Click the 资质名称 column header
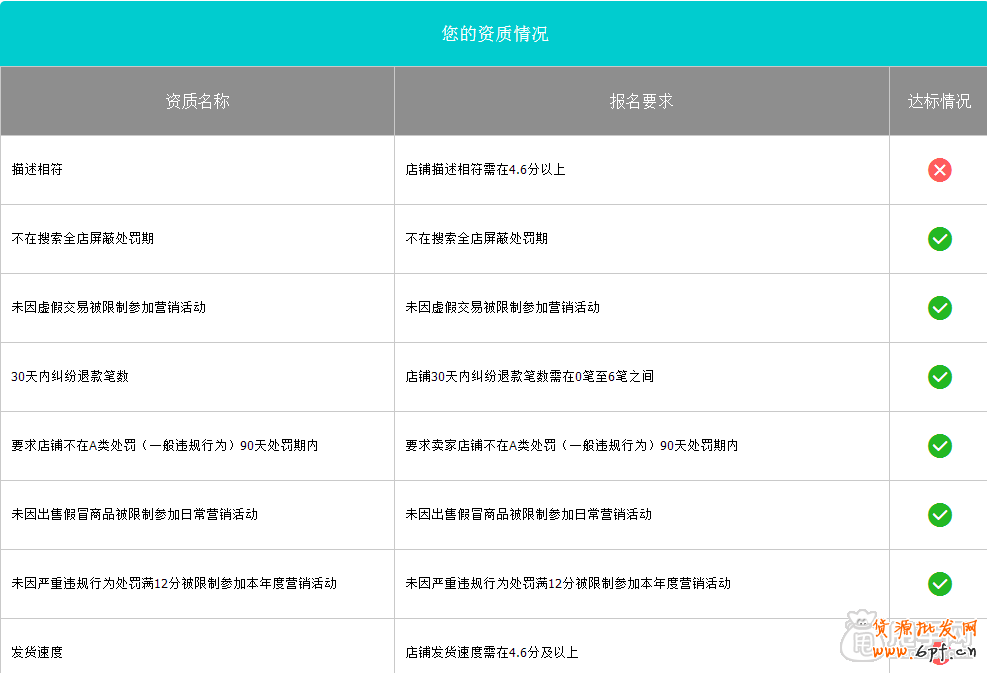Viewport: 987px width, 673px height. 198,100
